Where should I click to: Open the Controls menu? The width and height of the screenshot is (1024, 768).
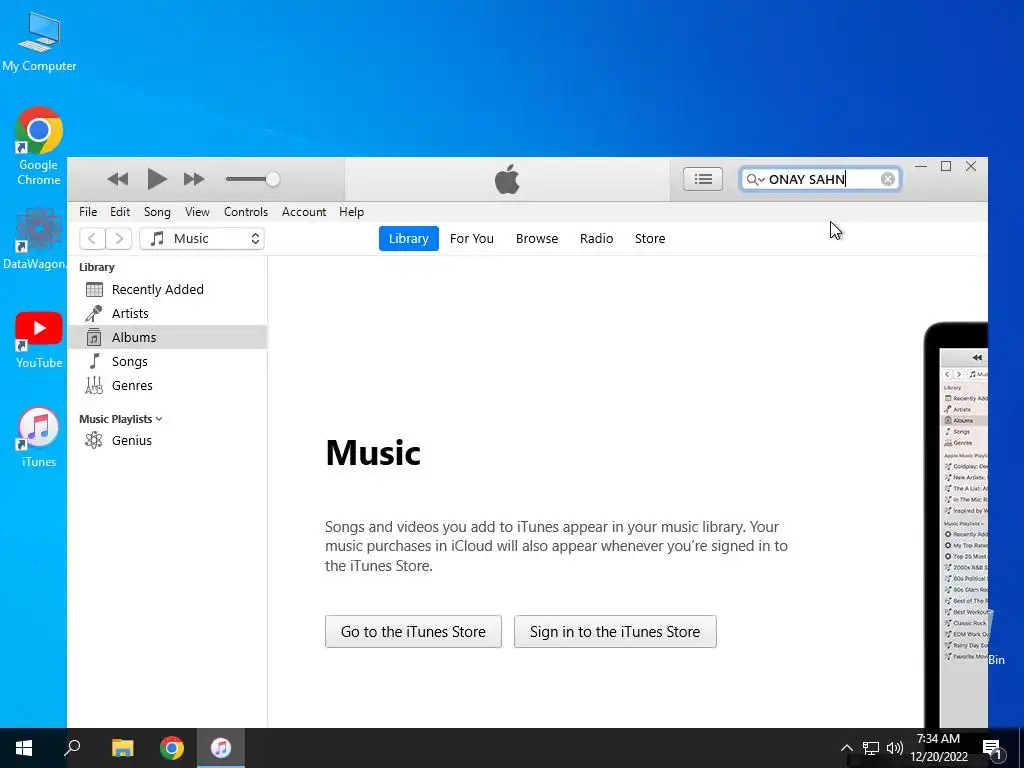coord(246,212)
